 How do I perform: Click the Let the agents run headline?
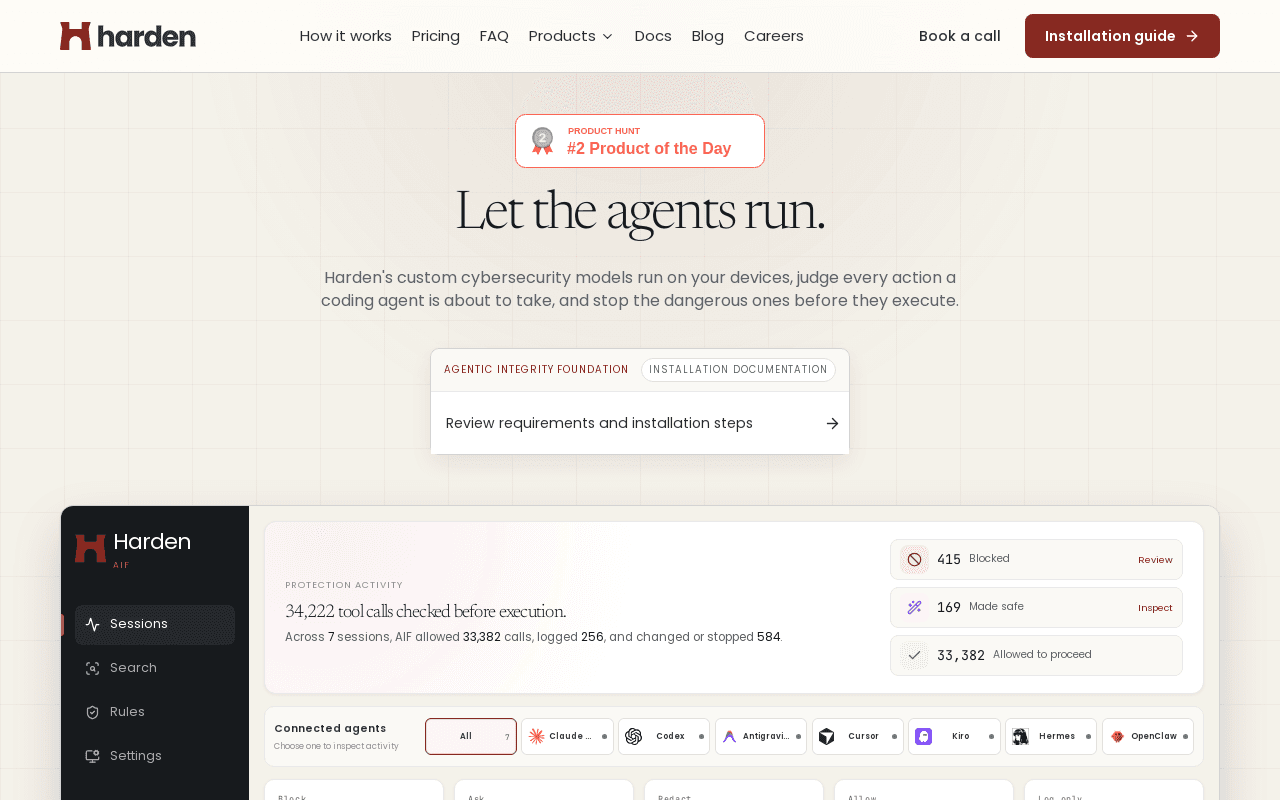click(x=640, y=211)
